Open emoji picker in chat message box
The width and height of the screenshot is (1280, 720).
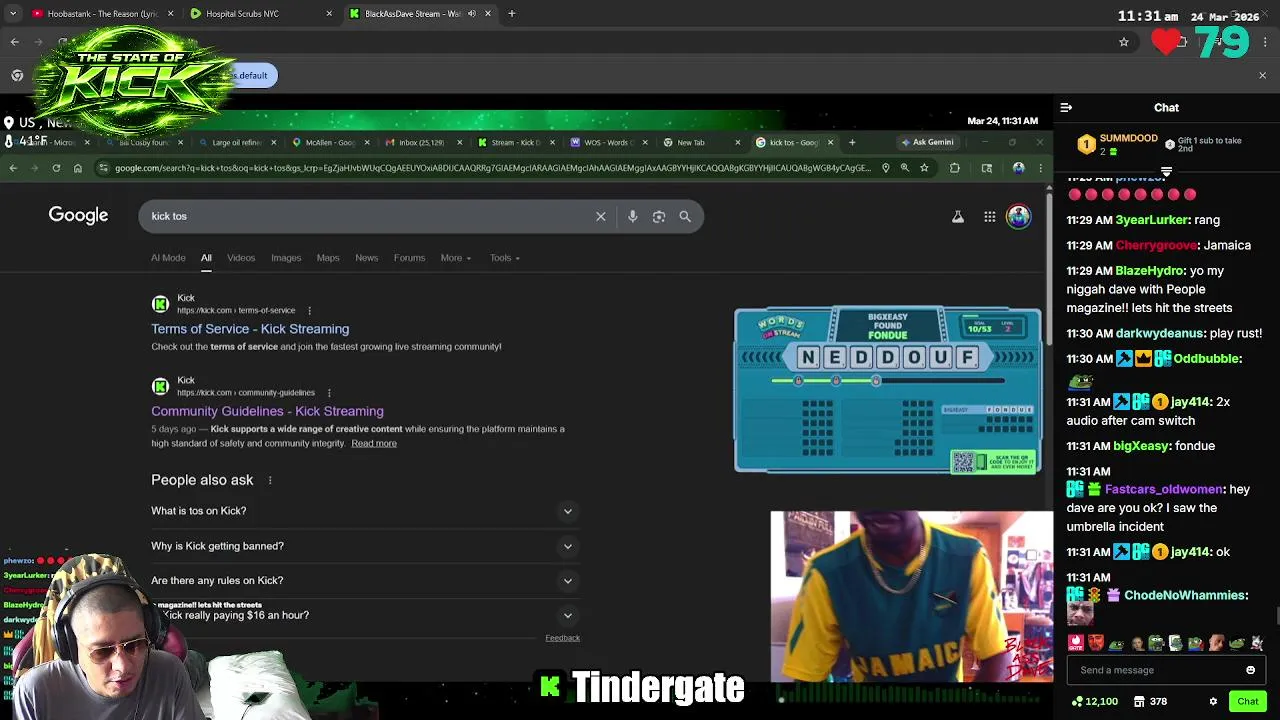1250,670
